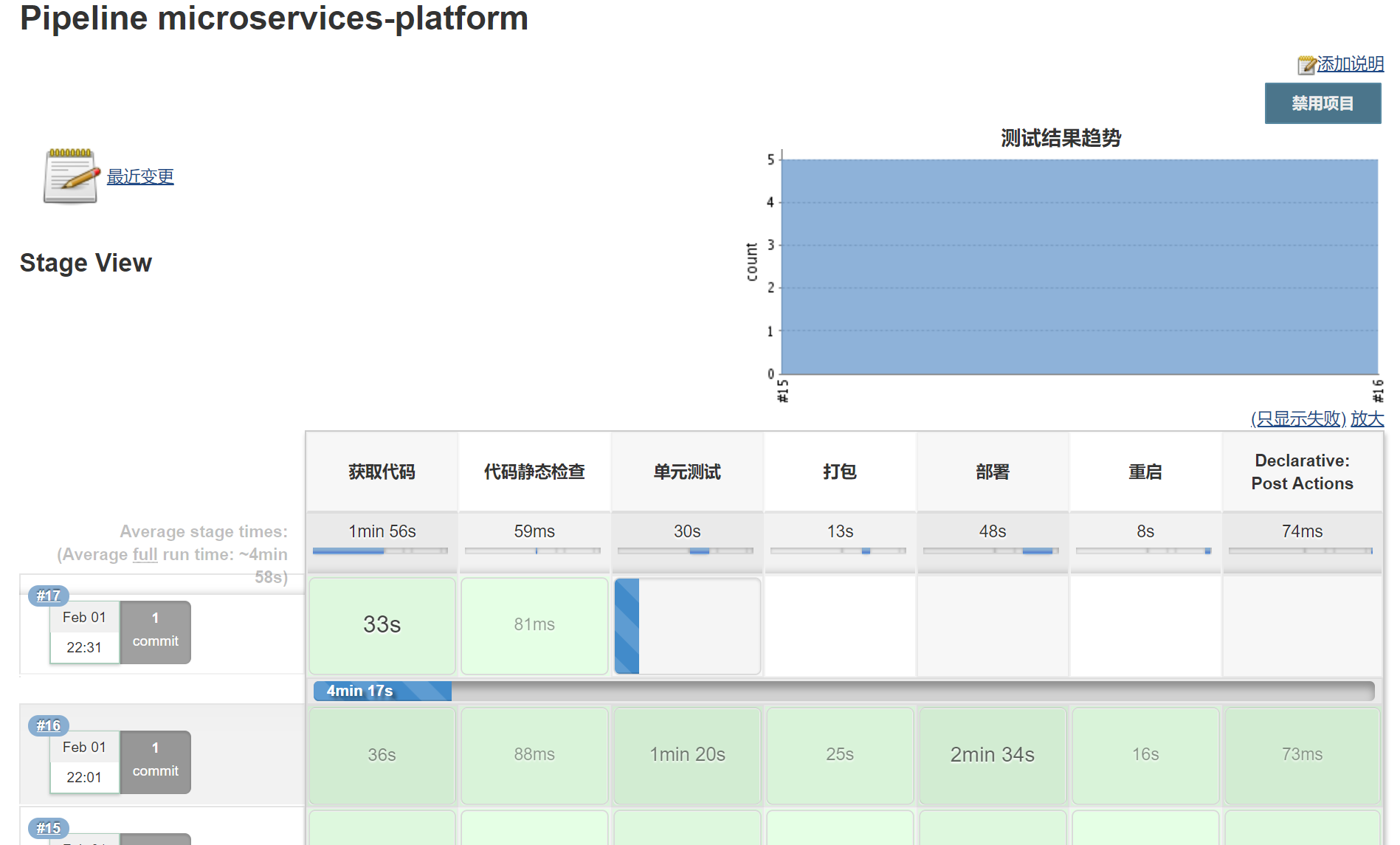Click the notepad icon beside 最近变更
This screenshot has width=1400, height=845.
click(71, 176)
